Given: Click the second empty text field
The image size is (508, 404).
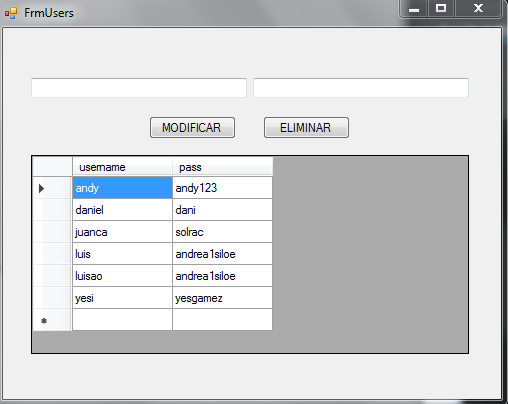Looking at the screenshot, I should click(361, 88).
